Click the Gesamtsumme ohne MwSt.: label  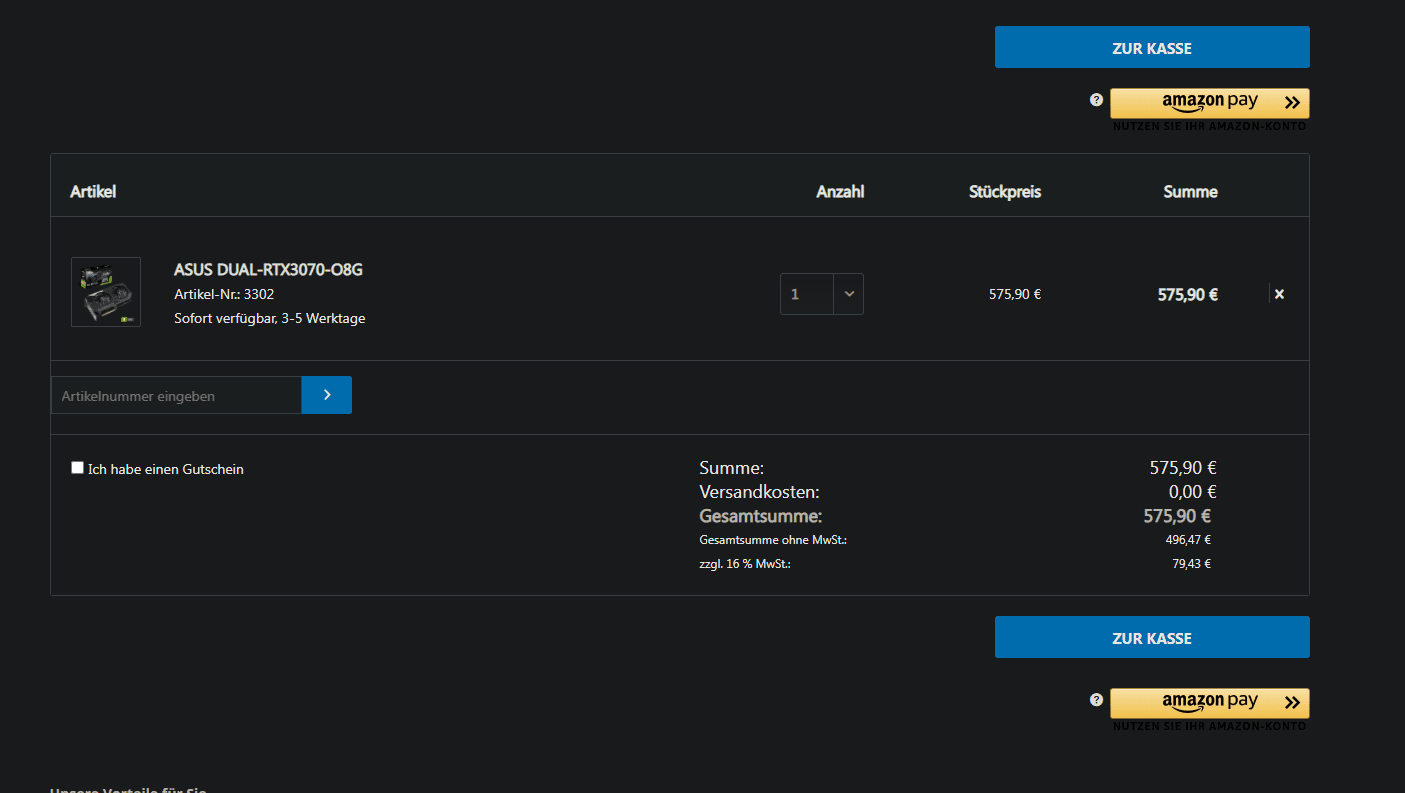(x=773, y=540)
